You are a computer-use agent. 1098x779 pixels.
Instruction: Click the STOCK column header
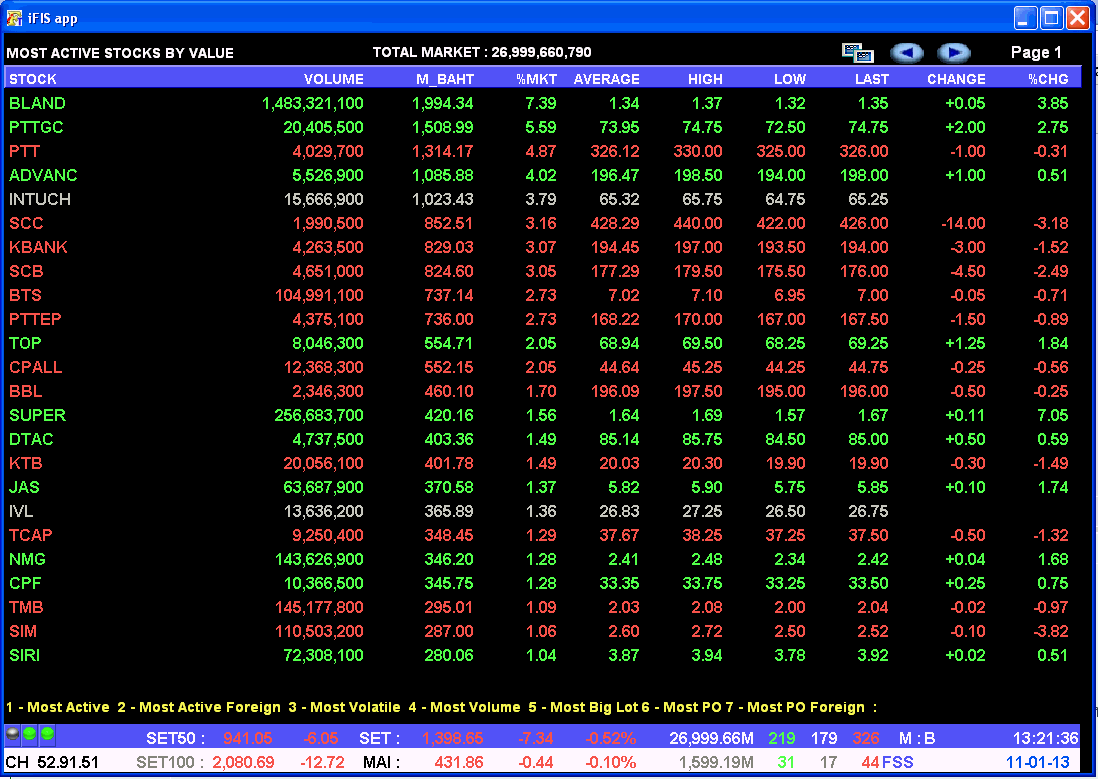33,79
